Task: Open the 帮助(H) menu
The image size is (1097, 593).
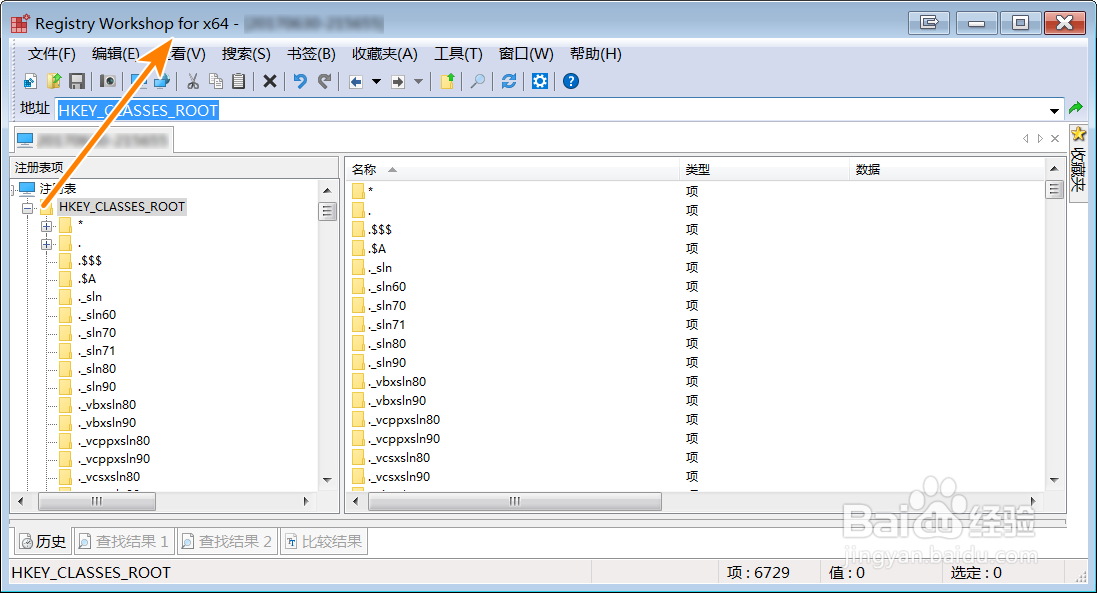Action: [x=595, y=54]
